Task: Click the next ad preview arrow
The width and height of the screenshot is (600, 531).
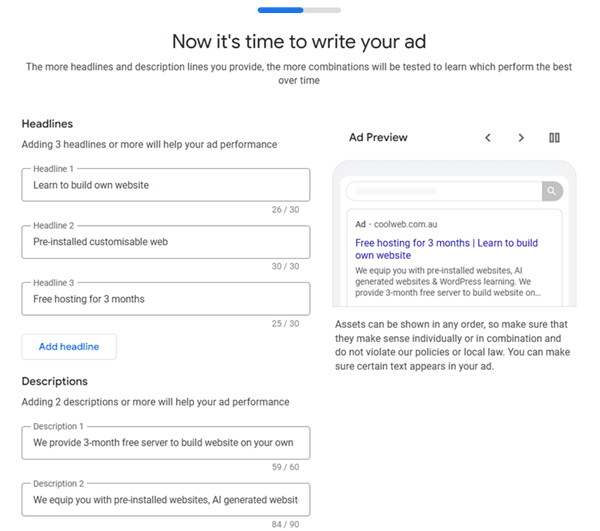Action: pos(521,138)
